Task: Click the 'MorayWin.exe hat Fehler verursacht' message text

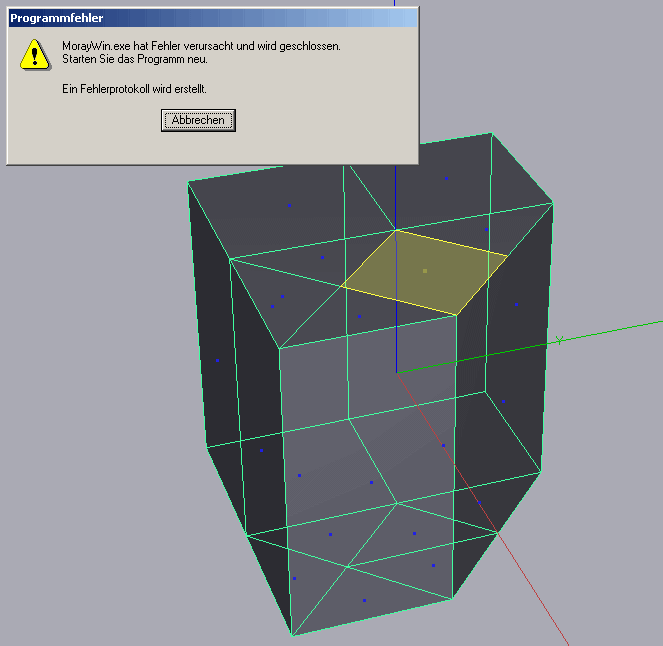Action: pyautogui.click(x=201, y=46)
